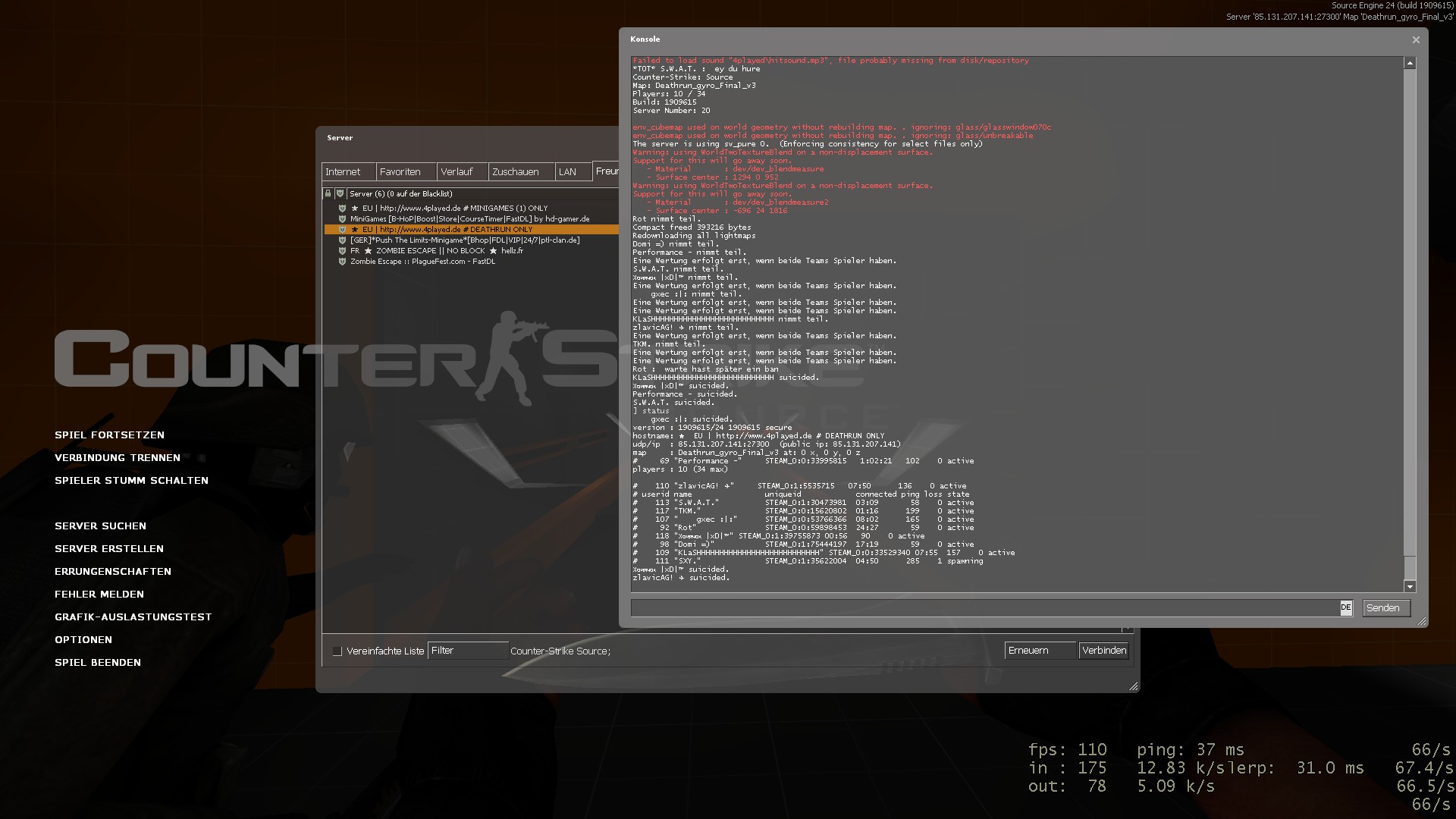The image size is (1456, 819).
Task: Select Zombie Escape PlagueFest.com server row
Action: click(x=471, y=261)
